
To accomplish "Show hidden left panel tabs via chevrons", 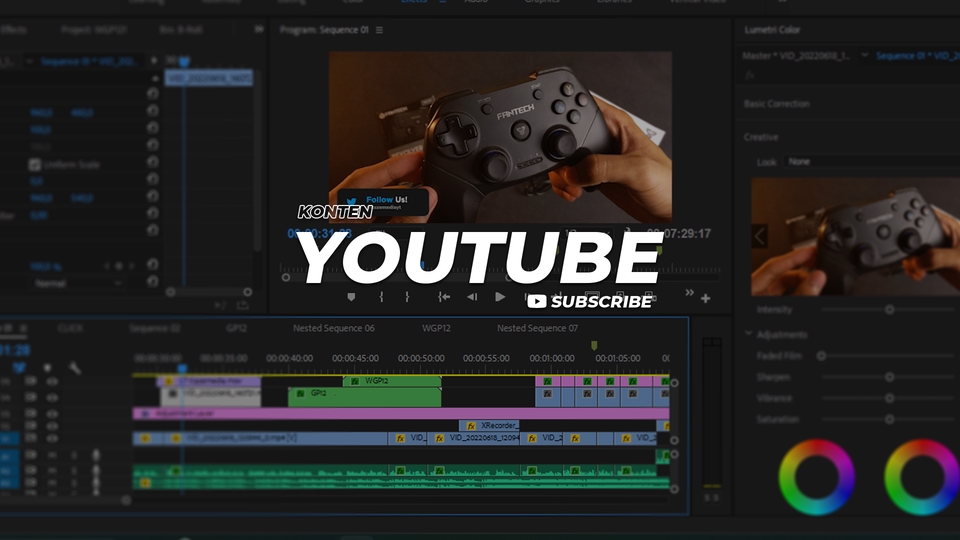I will coord(259,29).
